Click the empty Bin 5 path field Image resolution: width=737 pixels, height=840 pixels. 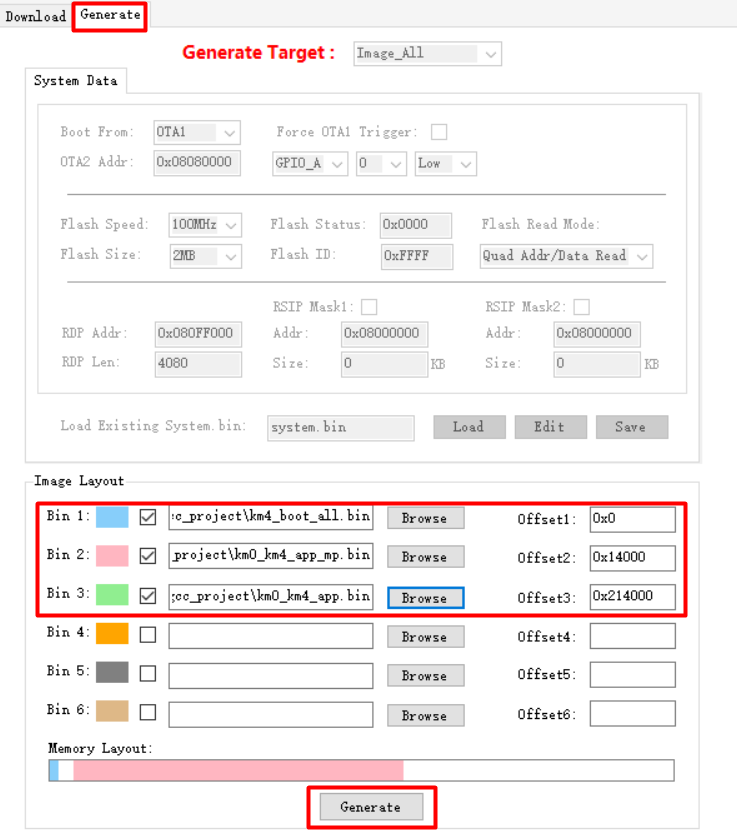coord(270,676)
